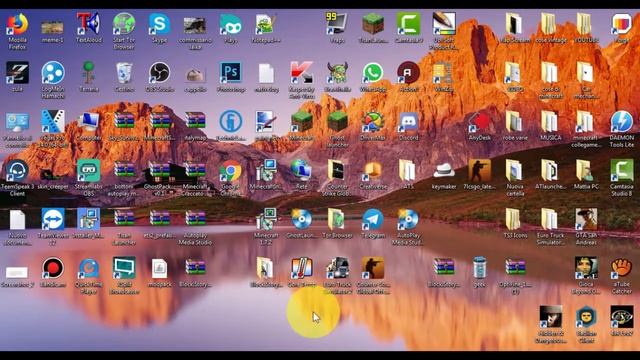This screenshot has width=640, height=360.
Task: Open the Core Temp thermometer shortcut
Action: tap(301, 268)
